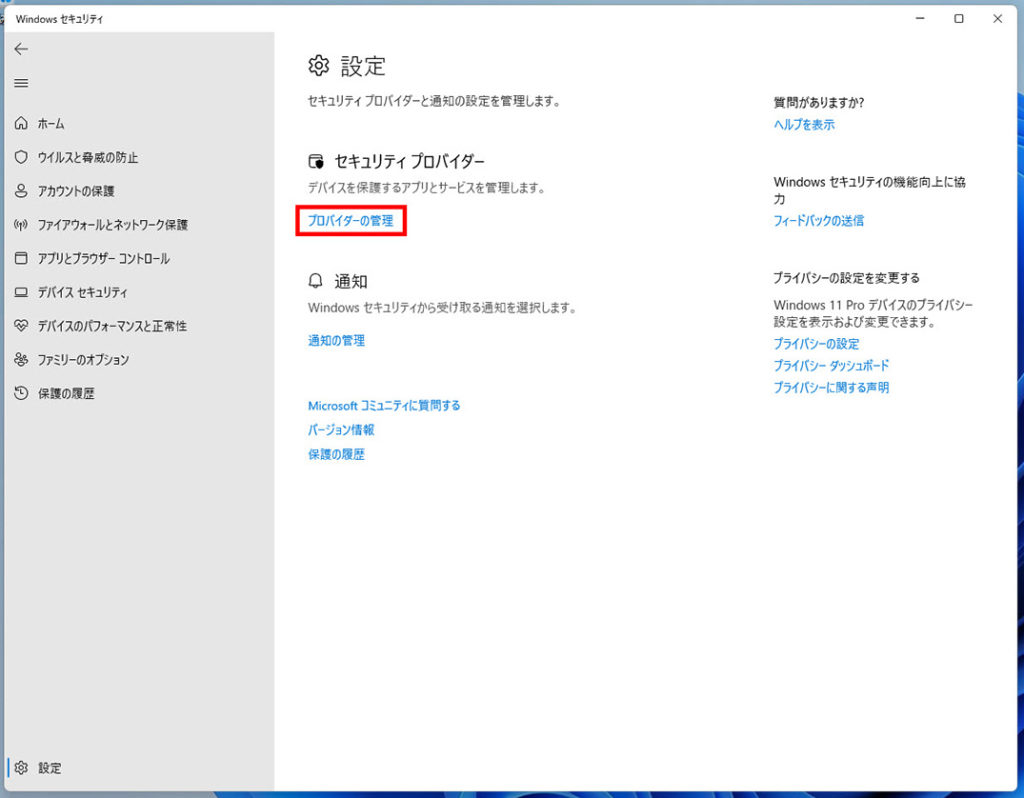The image size is (1024, 798).
Task: Maximize the Windows セキュリティ window
Action: click(958, 19)
